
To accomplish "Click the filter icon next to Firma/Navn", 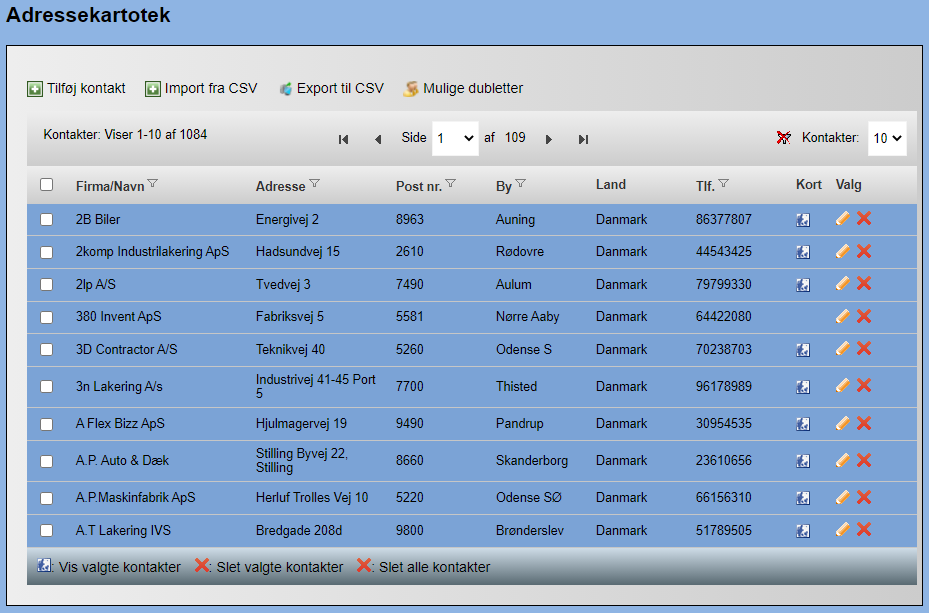I will 153,184.
